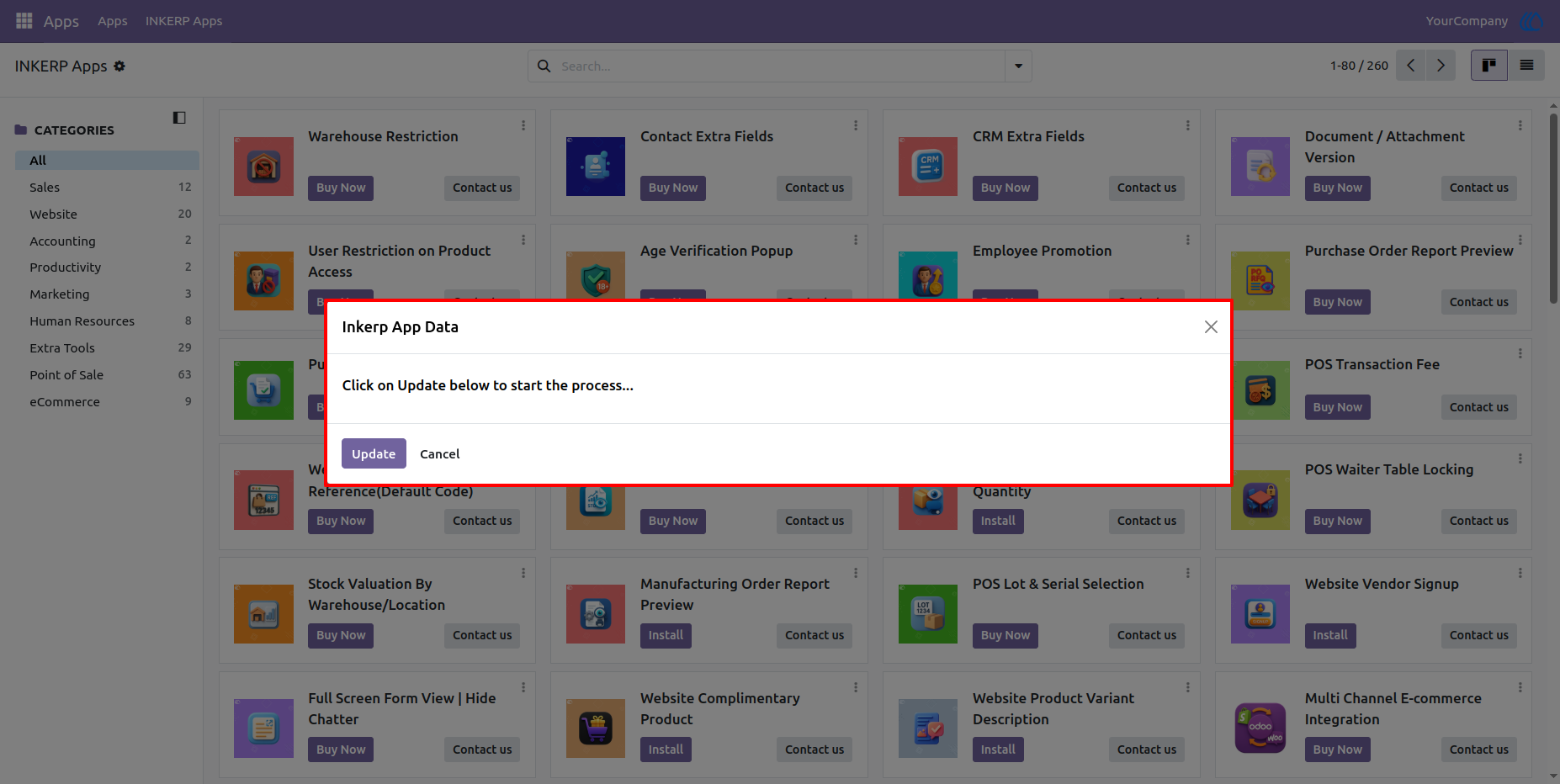The width and height of the screenshot is (1560, 784).
Task: Click Buy Now for Warehouse Restriction
Action: 341,188
